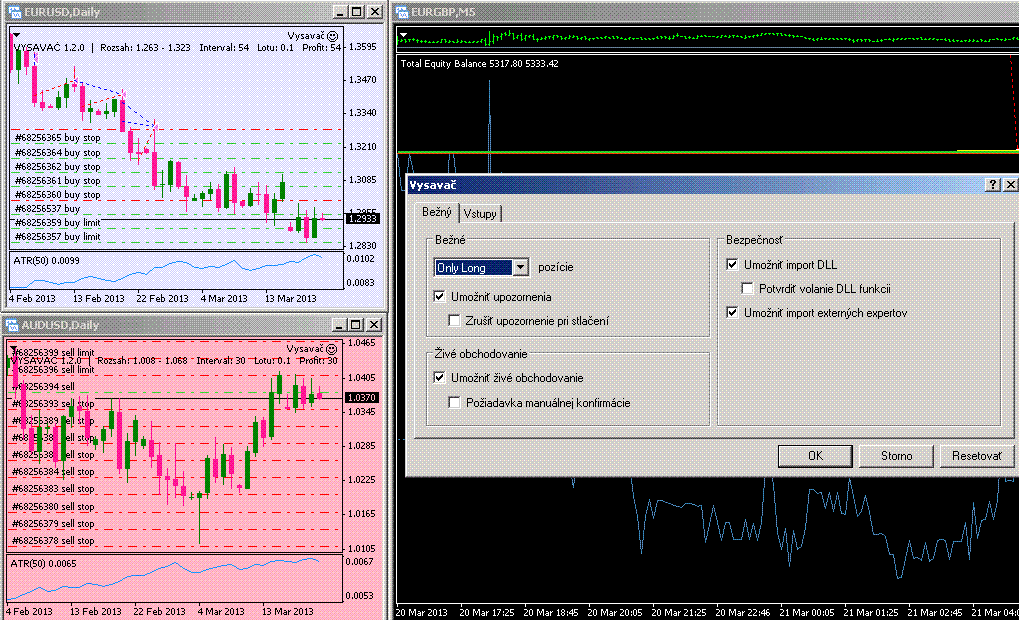Screen dimensions: 1019x620
Task: Select order #68256394 sell in the AUDUSD chart
Action: 43,387
